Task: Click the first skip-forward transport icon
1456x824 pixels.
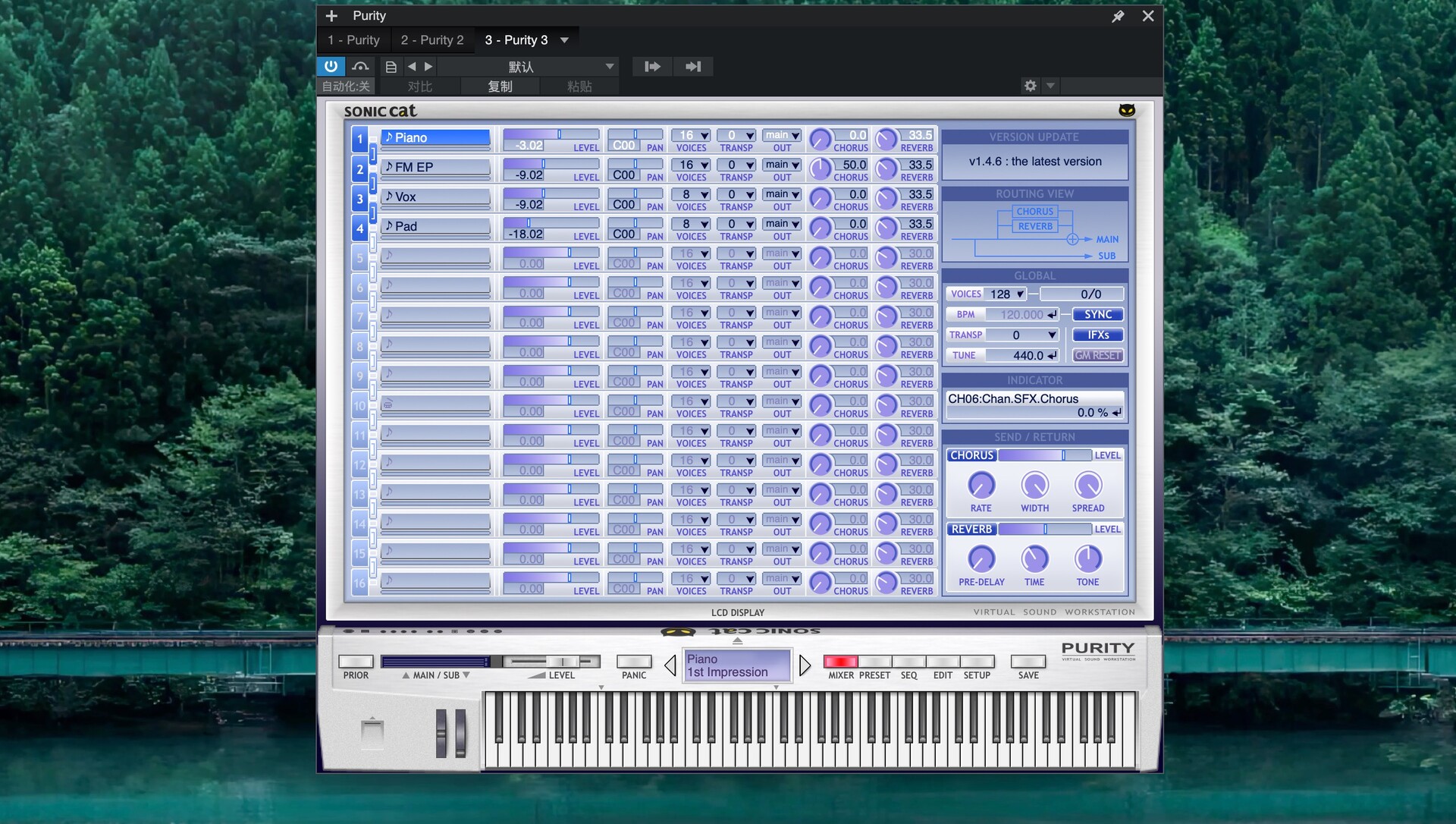Action: coord(652,67)
